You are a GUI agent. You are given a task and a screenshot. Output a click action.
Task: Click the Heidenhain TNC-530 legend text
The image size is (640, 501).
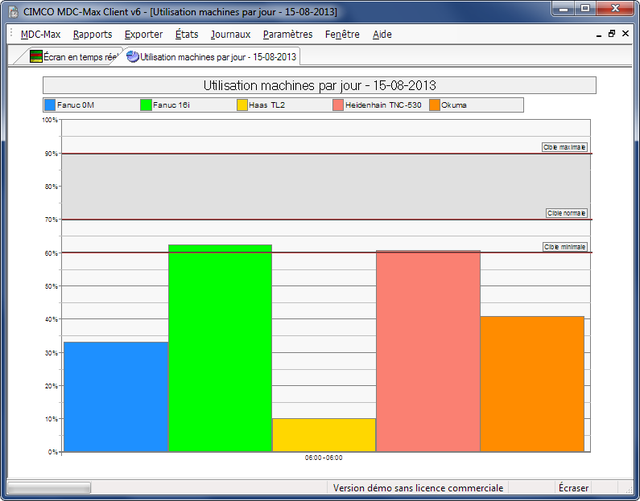point(383,105)
